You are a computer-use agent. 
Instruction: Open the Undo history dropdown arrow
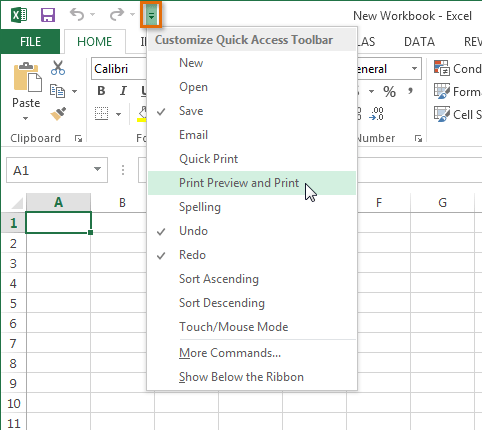click(x=93, y=15)
